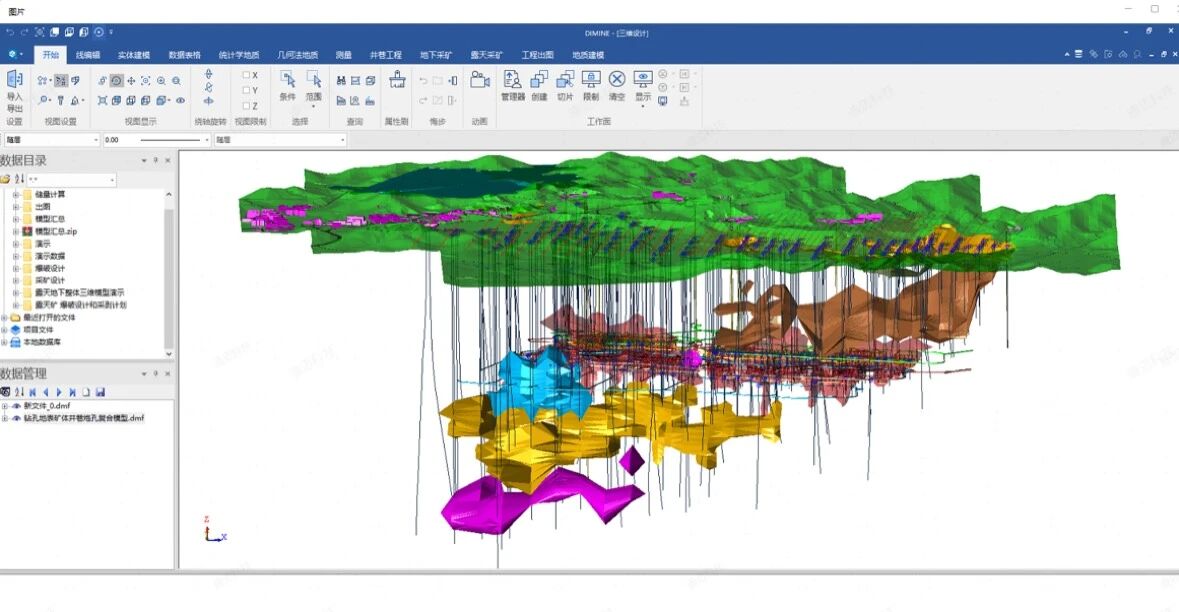Open the 地下采矿 ribbon tab
The image size is (1179, 612).
436,55
